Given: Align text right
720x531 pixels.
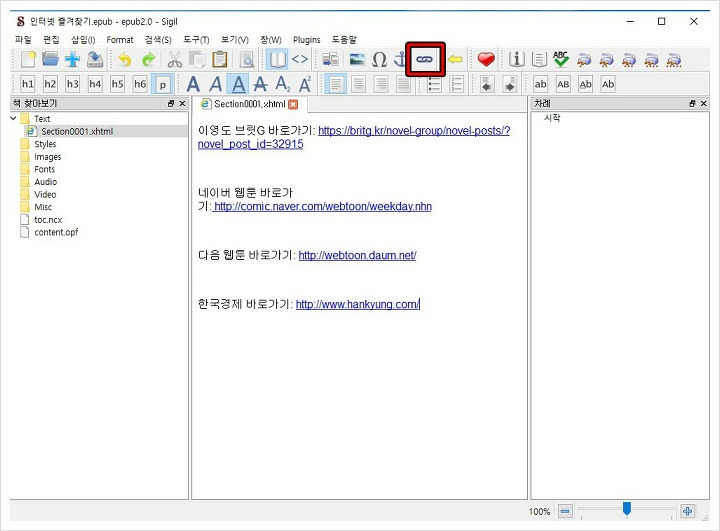Looking at the screenshot, I should 381,85.
